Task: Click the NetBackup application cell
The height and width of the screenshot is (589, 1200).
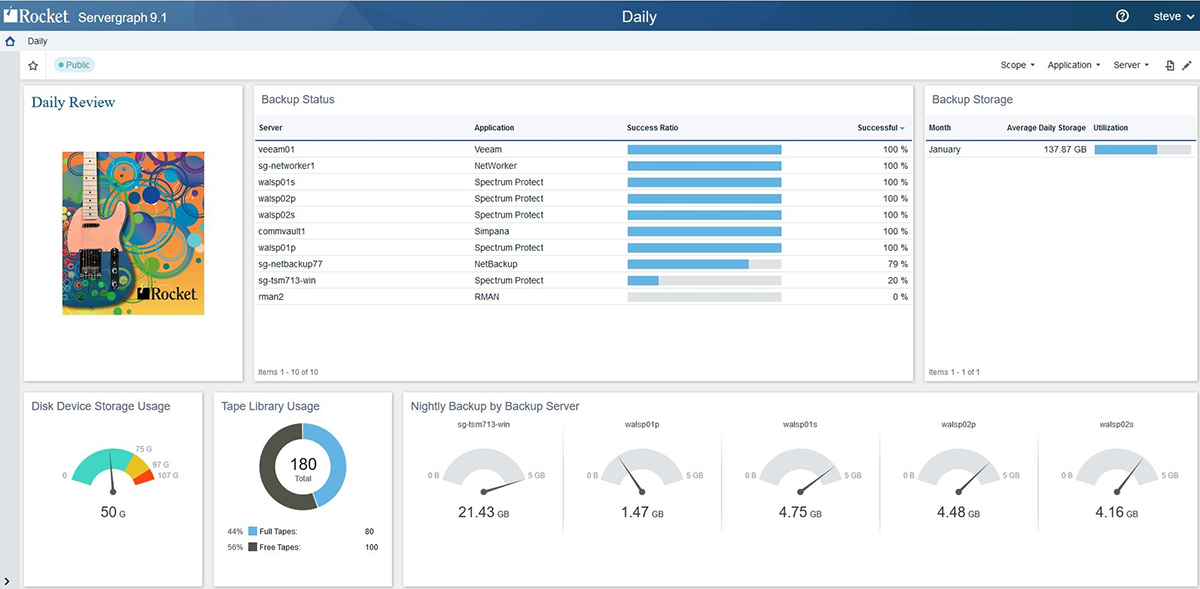Action: [496, 264]
